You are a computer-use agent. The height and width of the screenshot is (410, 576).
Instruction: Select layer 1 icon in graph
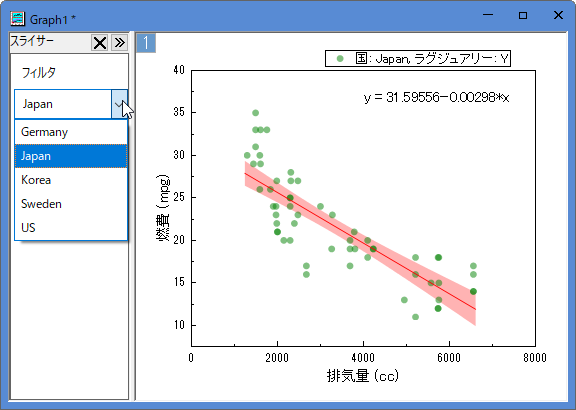tap(146, 43)
